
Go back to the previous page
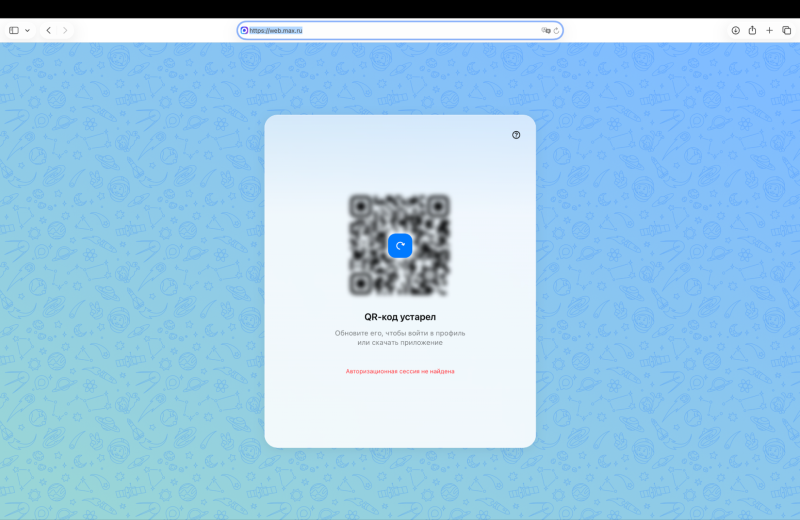click(x=48, y=31)
